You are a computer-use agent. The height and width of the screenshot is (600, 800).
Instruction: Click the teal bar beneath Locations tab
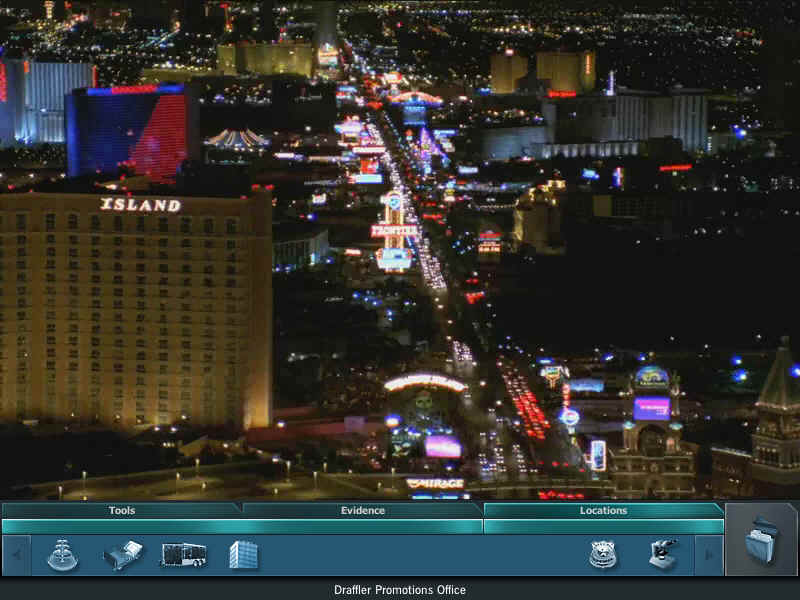(x=603, y=526)
